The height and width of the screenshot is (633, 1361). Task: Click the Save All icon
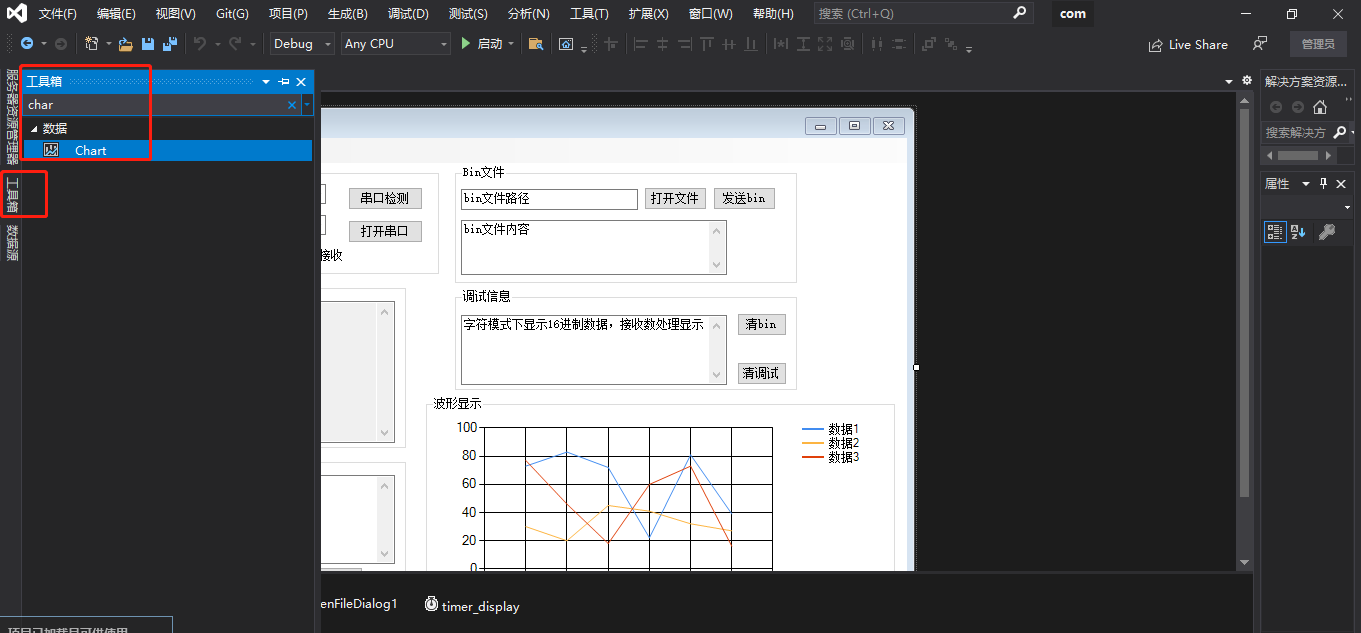pos(170,44)
